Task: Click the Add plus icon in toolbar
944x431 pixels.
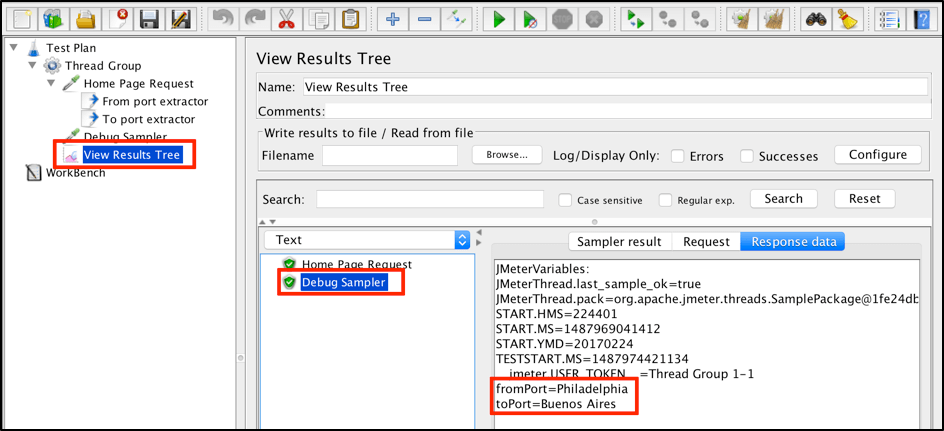Action: [x=393, y=19]
